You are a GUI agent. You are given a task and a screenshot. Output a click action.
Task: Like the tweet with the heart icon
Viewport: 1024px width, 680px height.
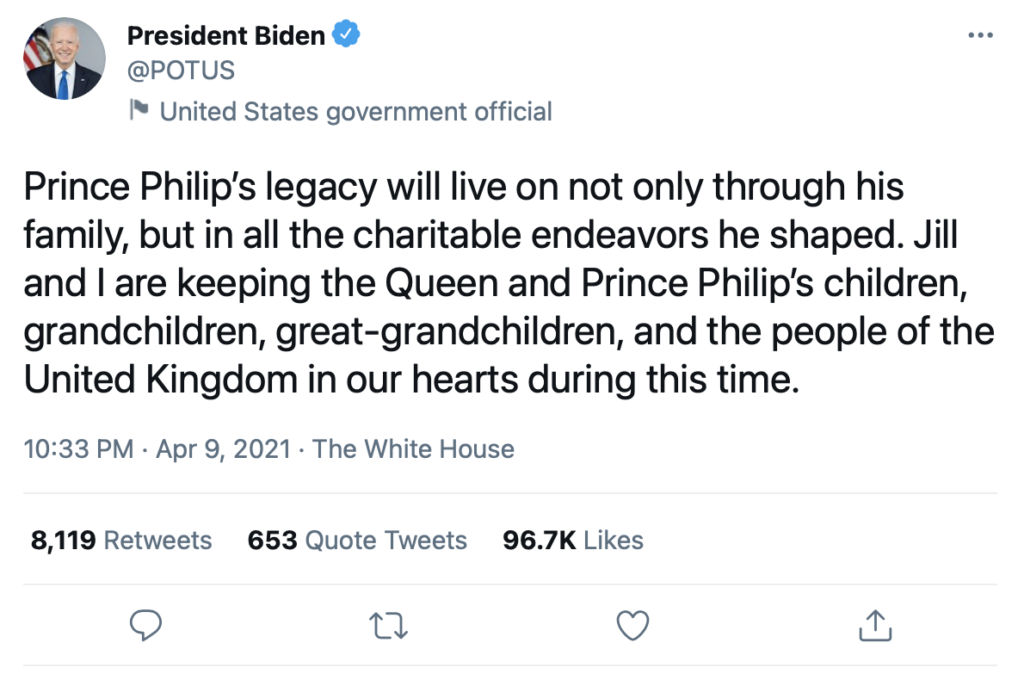pos(633,625)
